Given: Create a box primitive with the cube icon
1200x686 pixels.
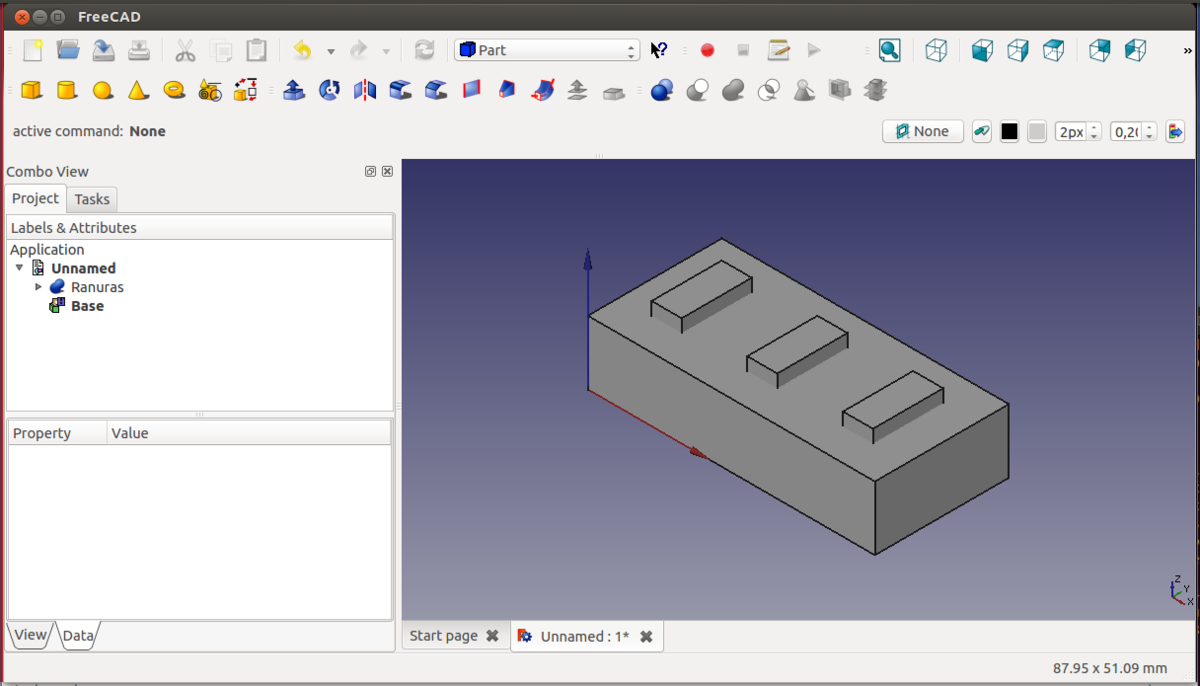Looking at the screenshot, I should 32,91.
